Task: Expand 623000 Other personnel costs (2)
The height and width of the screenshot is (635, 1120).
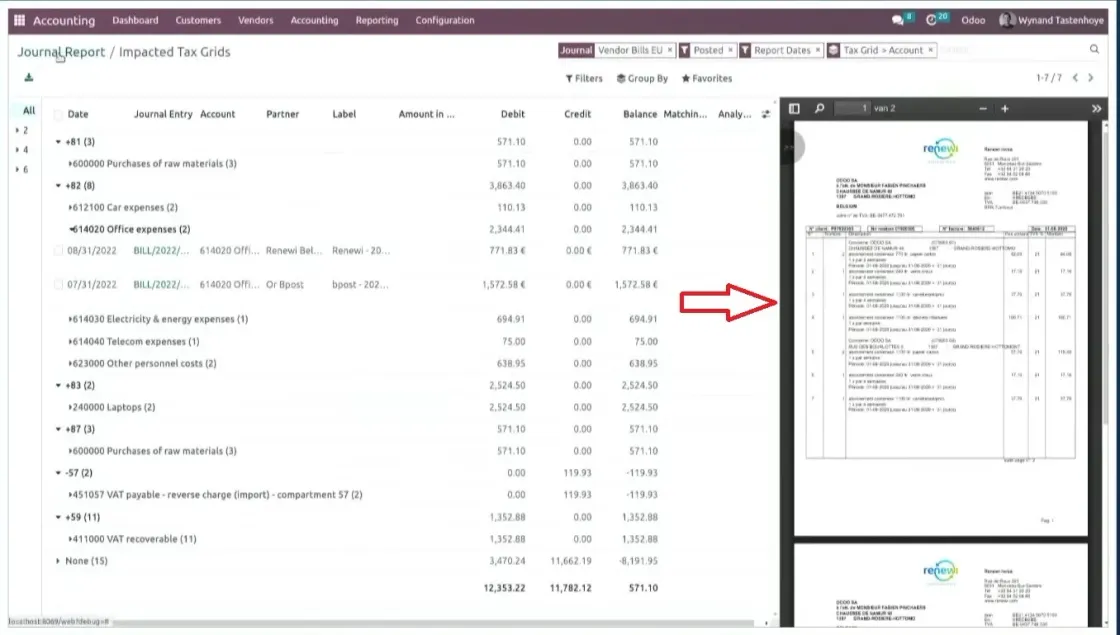Action: point(70,363)
